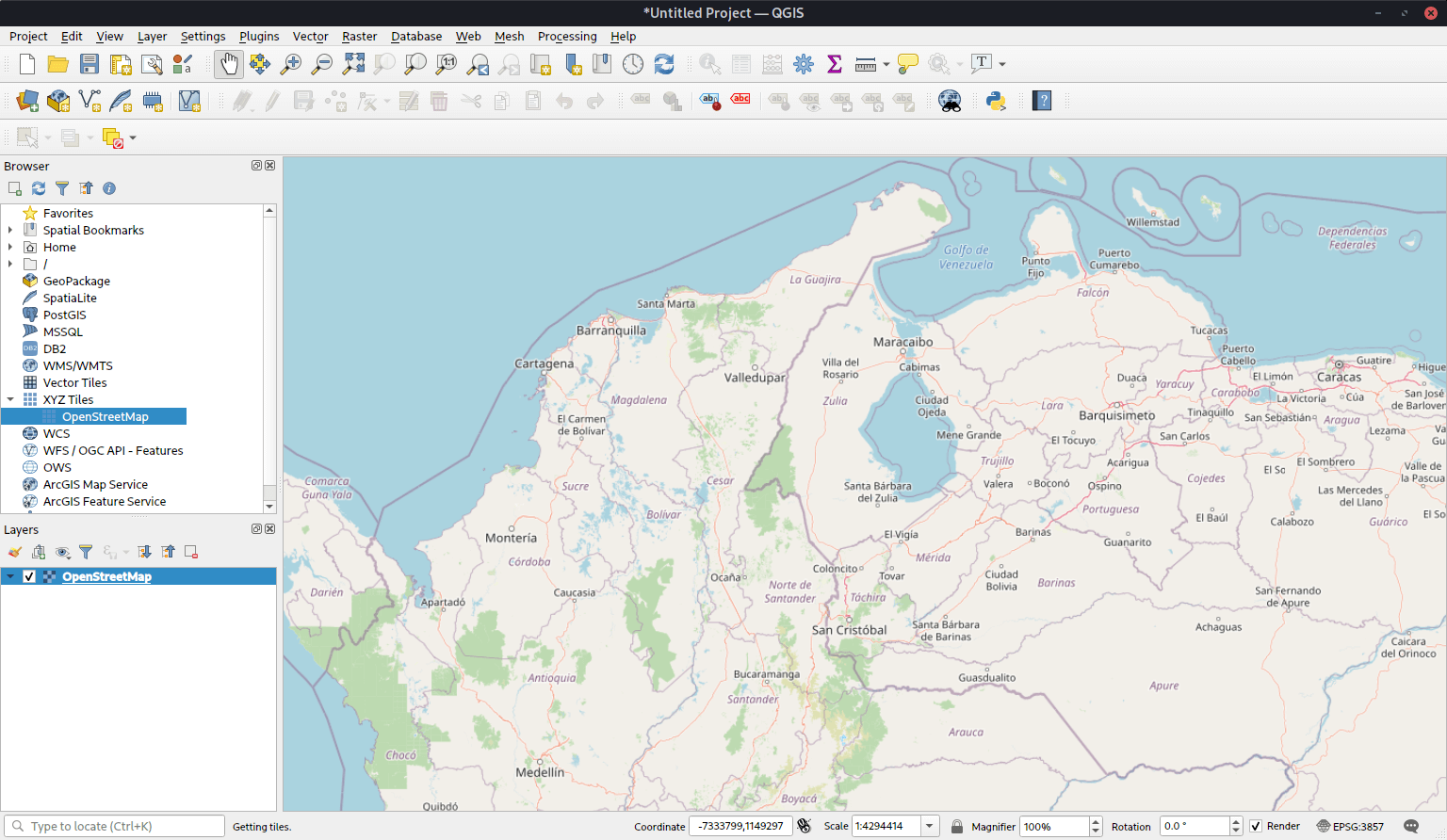Image resolution: width=1447 pixels, height=840 pixels.
Task: Filter the Browser panel tree
Action: (x=62, y=188)
